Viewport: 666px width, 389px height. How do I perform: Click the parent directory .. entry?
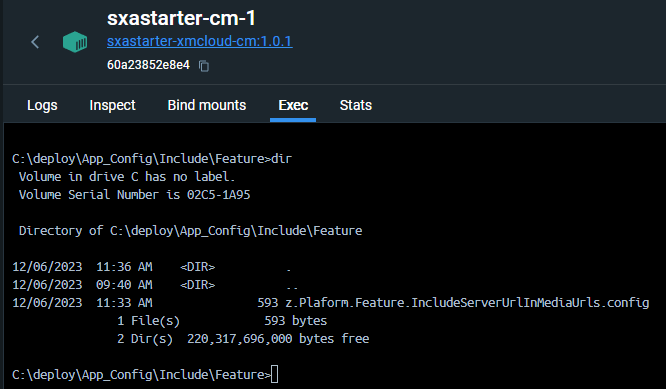tap(292, 285)
